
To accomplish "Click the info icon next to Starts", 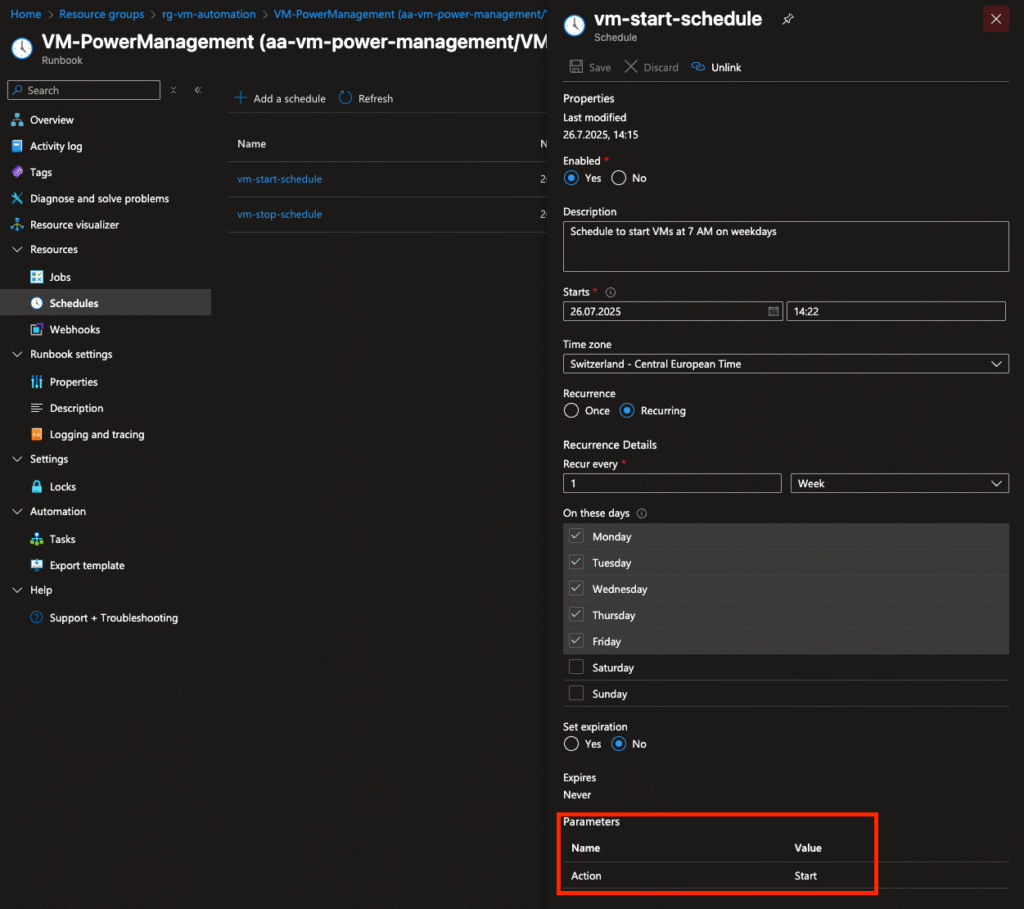I will click(x=611, y=292).
